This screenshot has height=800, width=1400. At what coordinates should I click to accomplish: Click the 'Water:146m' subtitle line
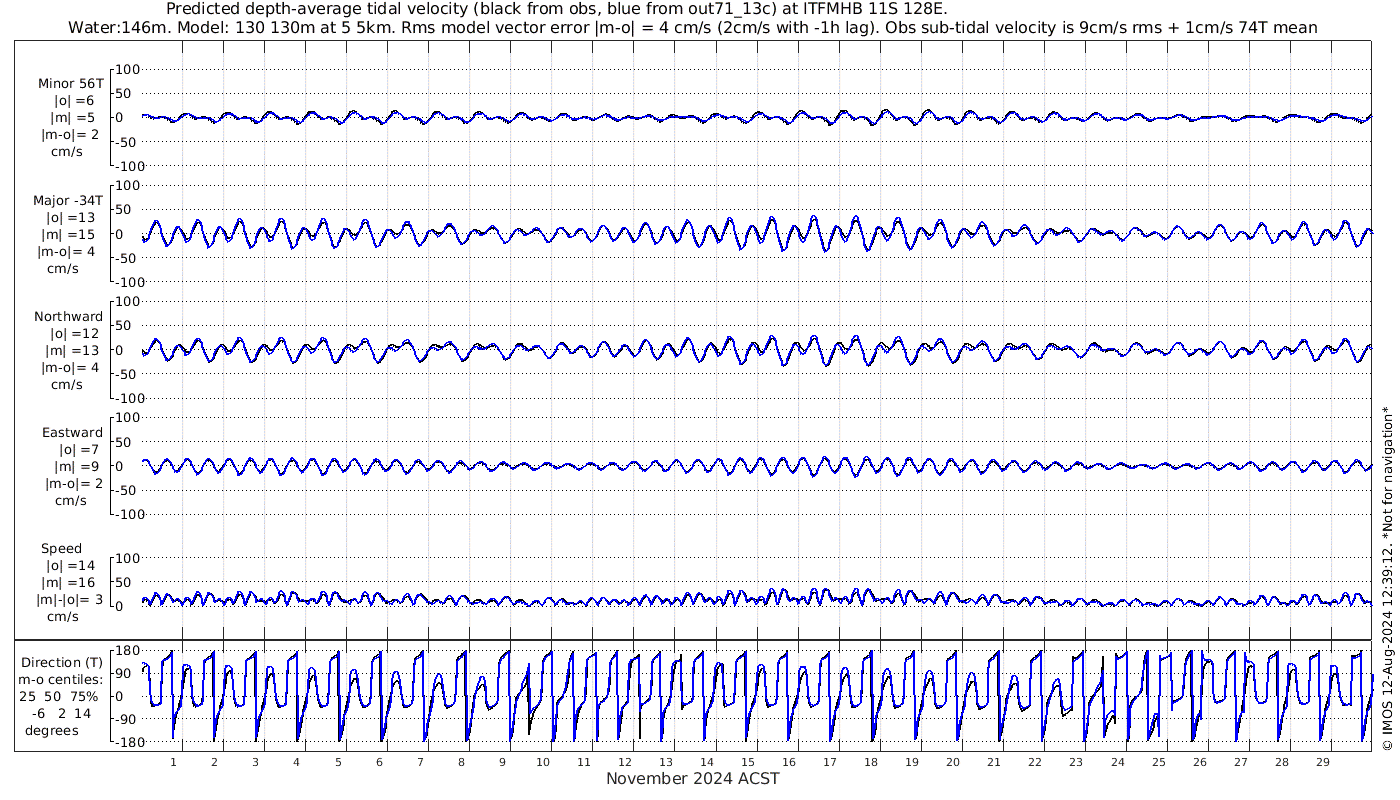pos(692,28)
